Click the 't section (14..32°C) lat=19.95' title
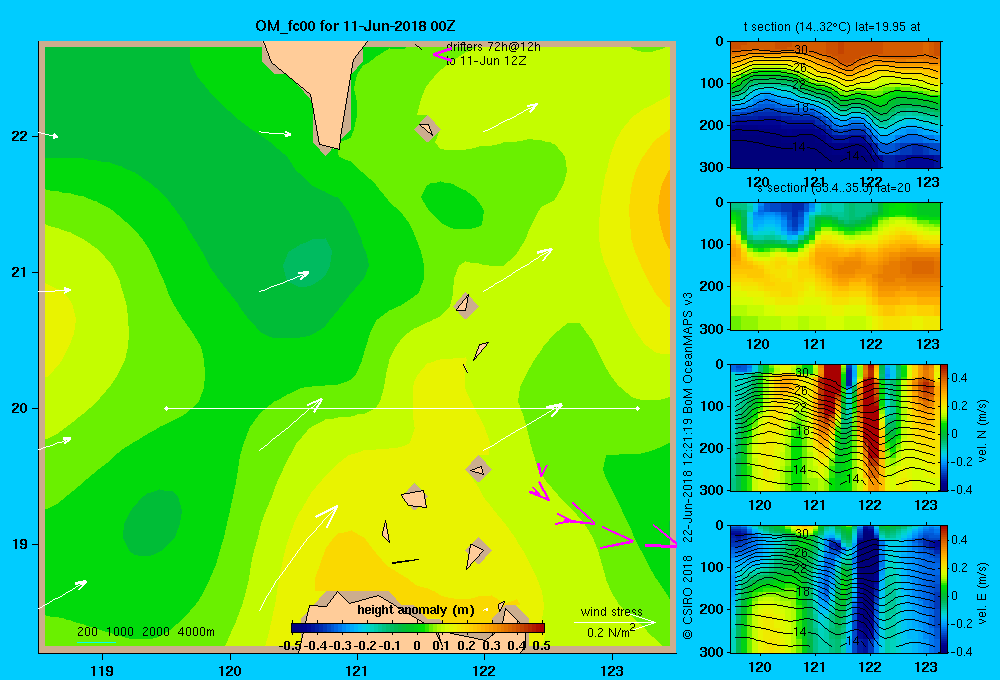This screenshot has height=680, width=1000. [832, 27]
